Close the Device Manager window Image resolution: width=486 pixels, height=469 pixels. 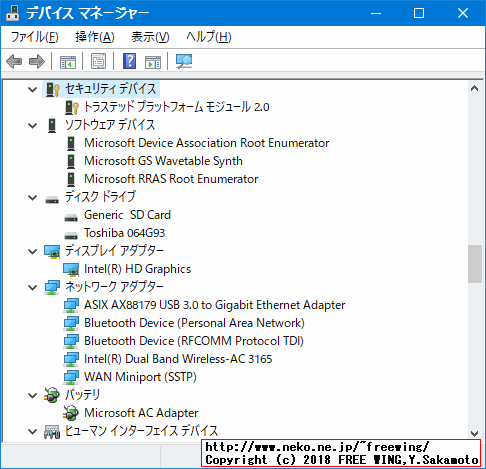[463, 13]
